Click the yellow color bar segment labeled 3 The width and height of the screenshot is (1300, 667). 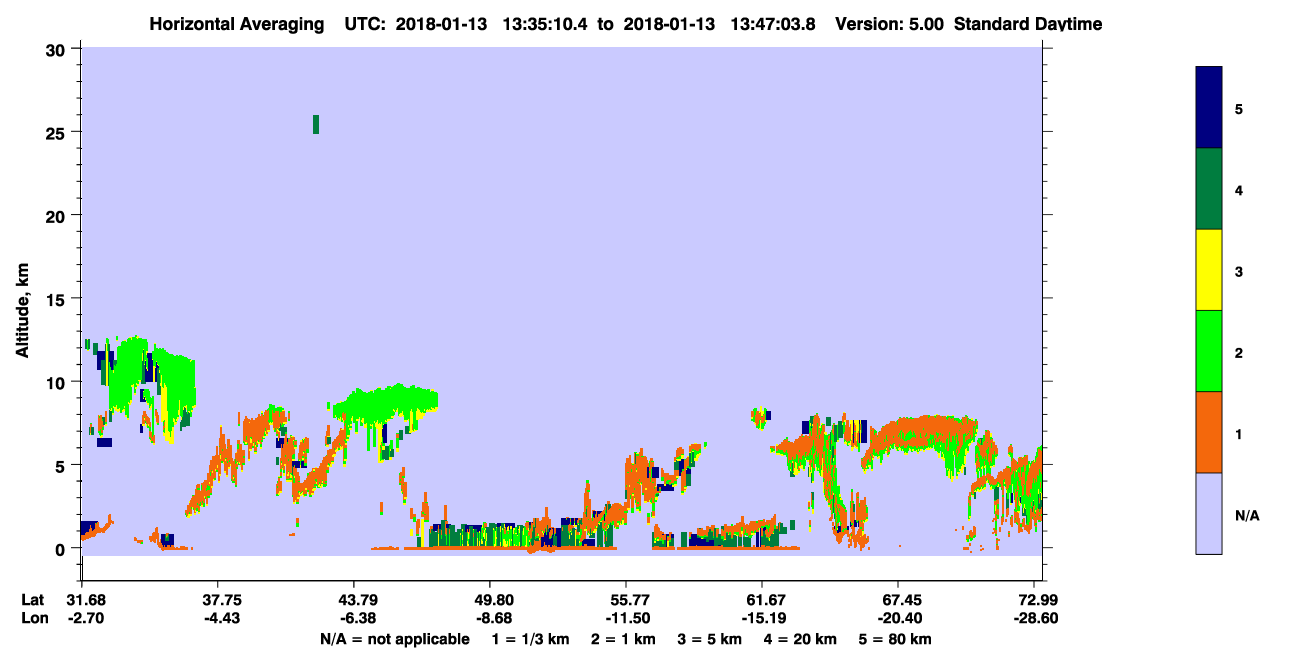coord(1209,270)
